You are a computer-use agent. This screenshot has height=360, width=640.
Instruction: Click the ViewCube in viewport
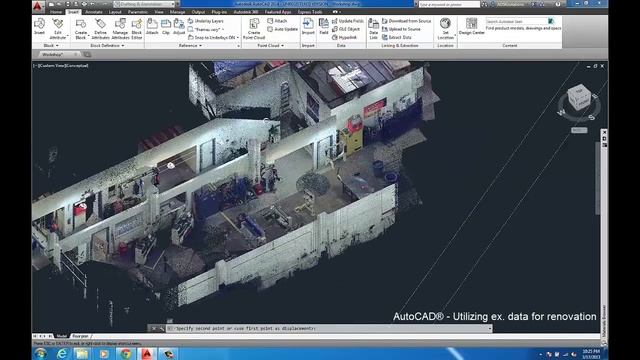point(579,98)
